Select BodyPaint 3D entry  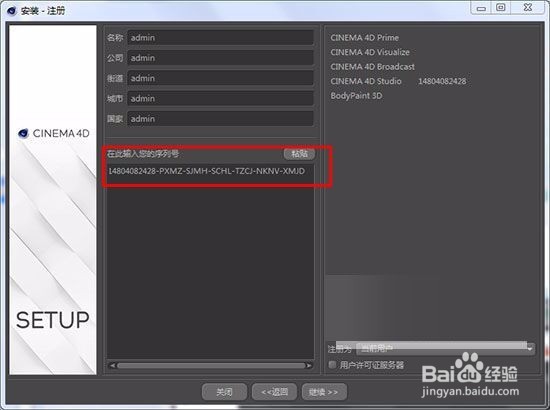tap(356, 96)
